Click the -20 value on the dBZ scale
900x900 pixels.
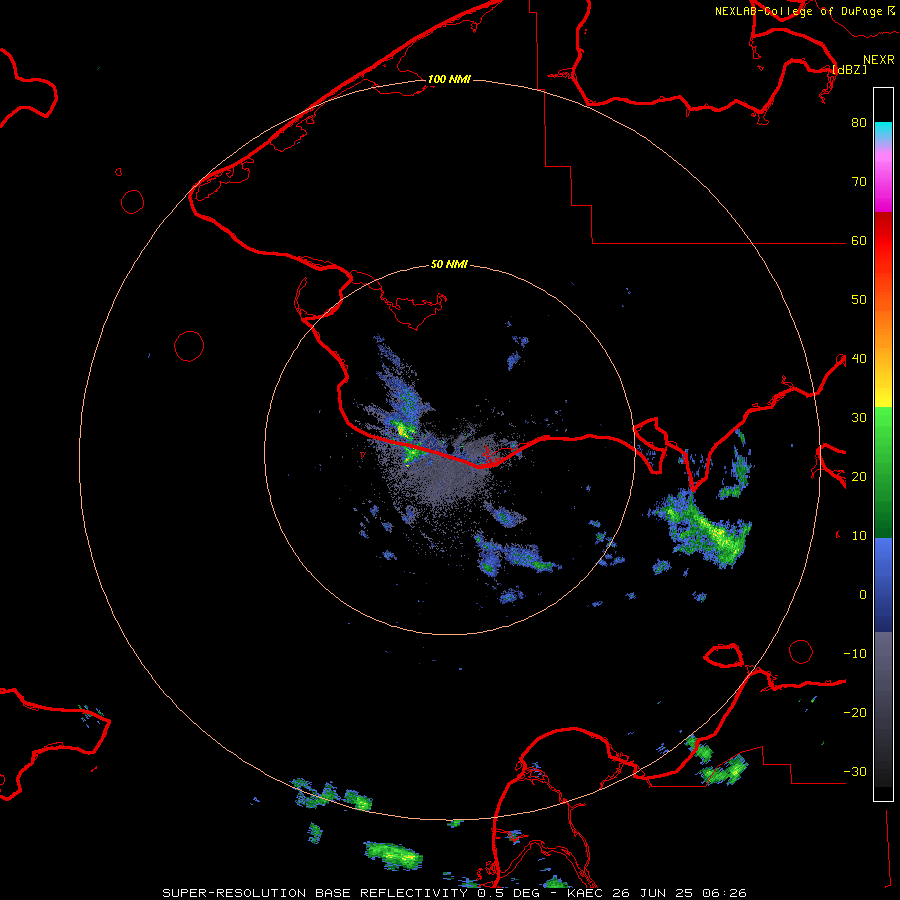(x=855, y=713)
